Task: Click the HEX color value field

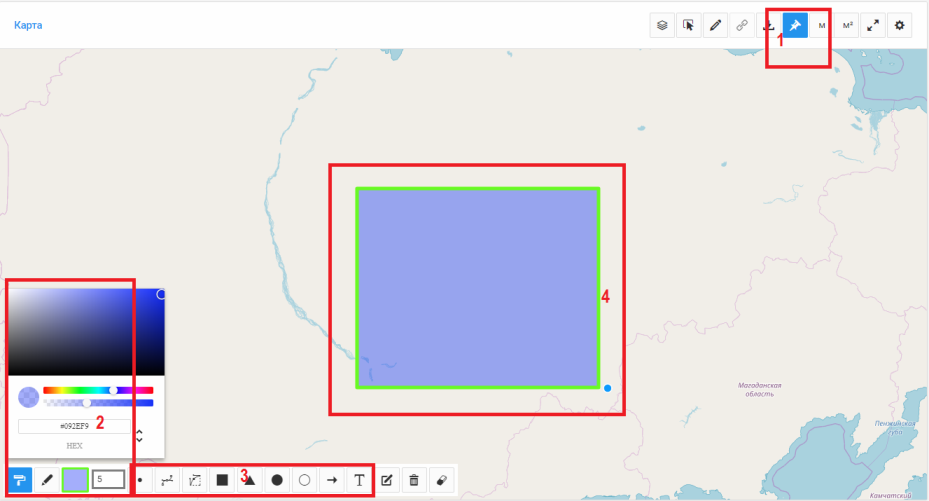Action: 74,426
